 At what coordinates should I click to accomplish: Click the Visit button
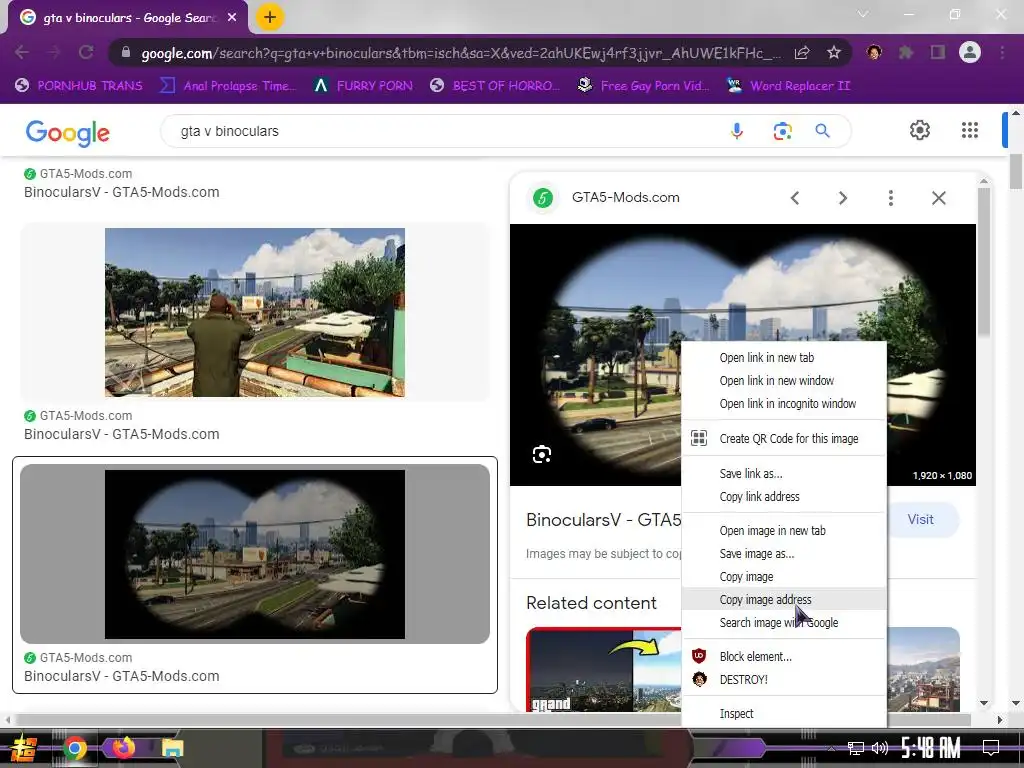pyautogui.click(x=922, y=520)
